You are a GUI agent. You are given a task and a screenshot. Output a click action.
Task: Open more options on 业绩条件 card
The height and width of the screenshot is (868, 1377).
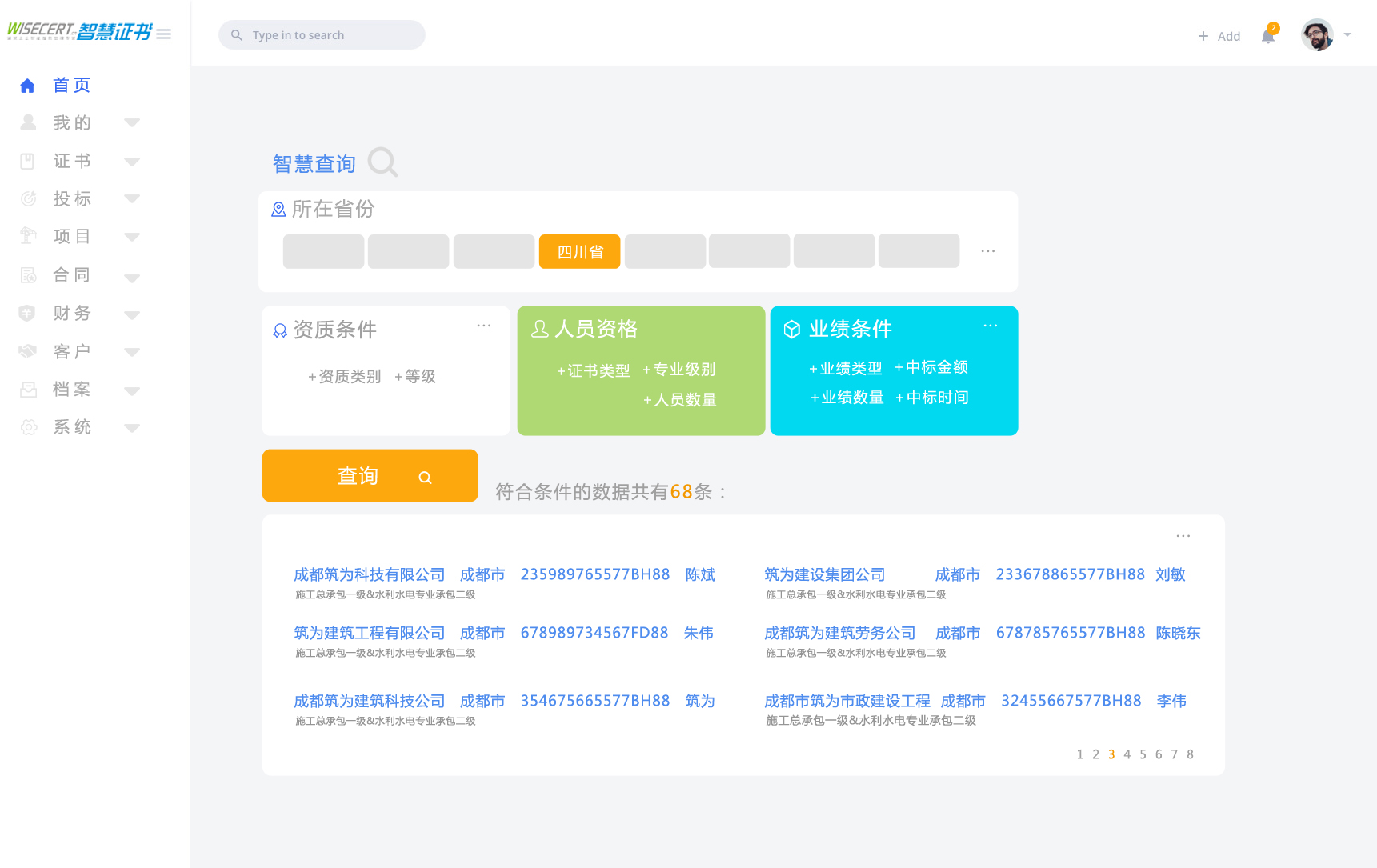tap(991, 326)
